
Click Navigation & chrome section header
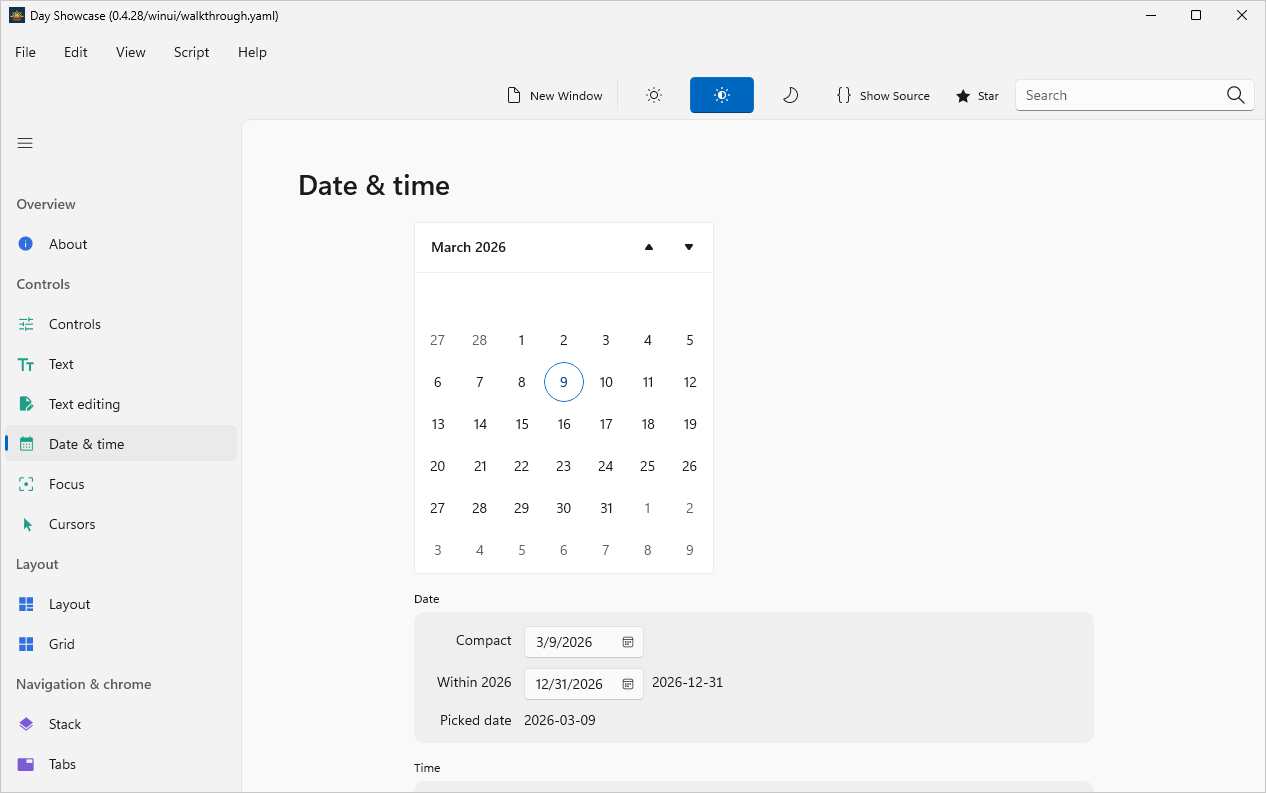pyautogui.click(x=84, y=684)
